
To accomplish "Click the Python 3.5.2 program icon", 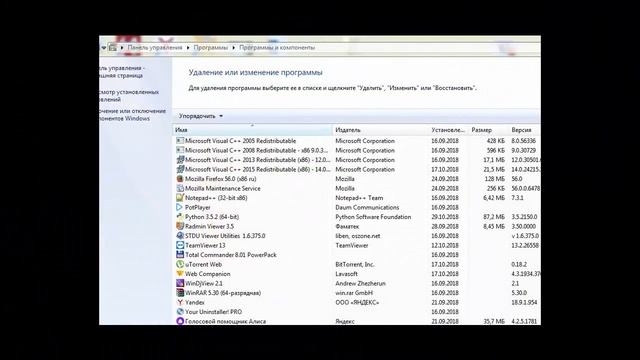I will coord(180,217).
